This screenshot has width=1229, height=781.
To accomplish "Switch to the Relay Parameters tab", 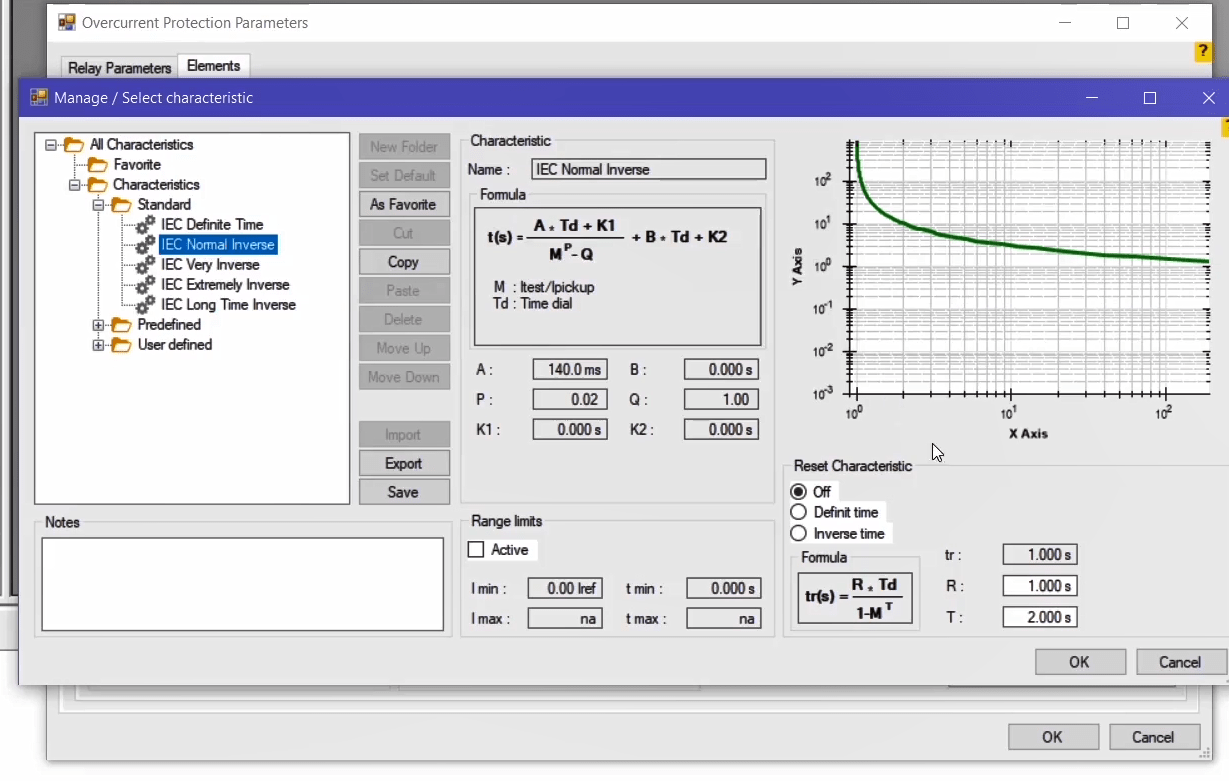I will [119, 68].
